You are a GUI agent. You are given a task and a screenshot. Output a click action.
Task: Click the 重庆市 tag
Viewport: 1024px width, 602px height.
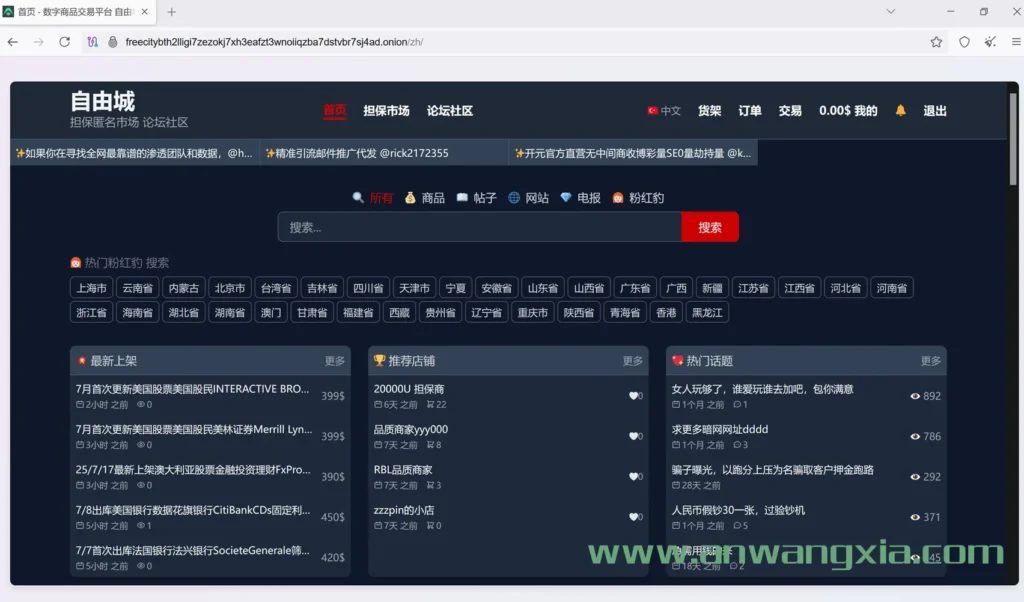(532, 313)
